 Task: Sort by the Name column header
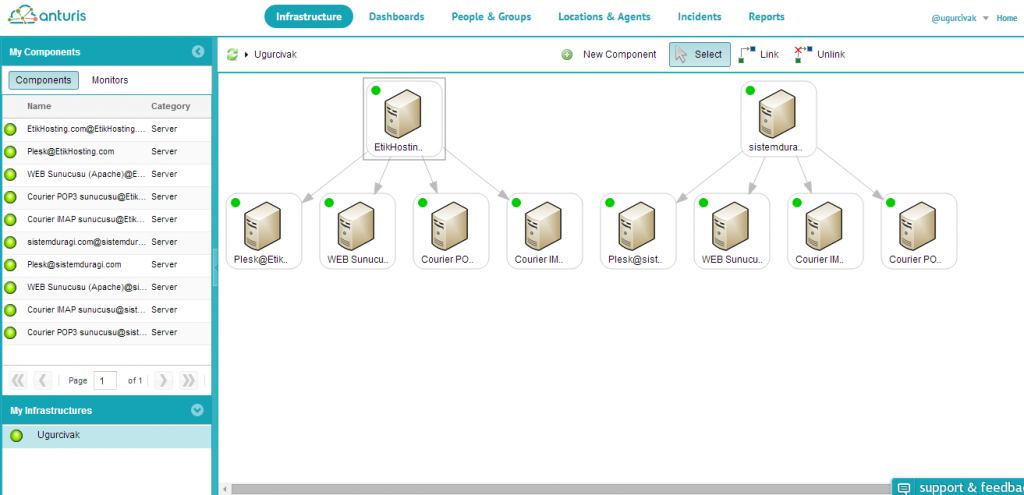click(39, 106)
